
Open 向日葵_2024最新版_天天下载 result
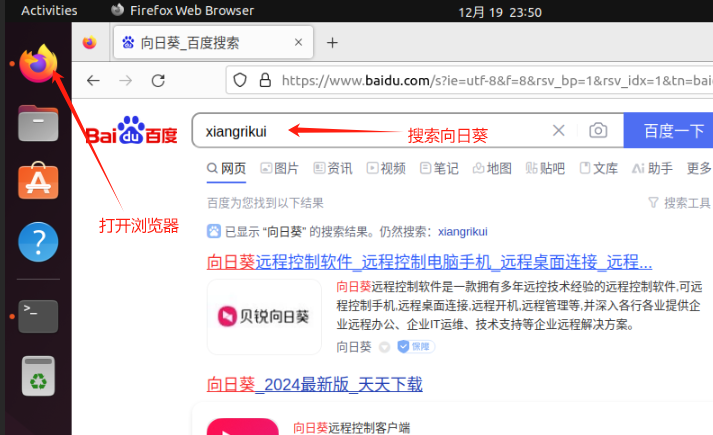pyautogui.click(x=315, y=385)
